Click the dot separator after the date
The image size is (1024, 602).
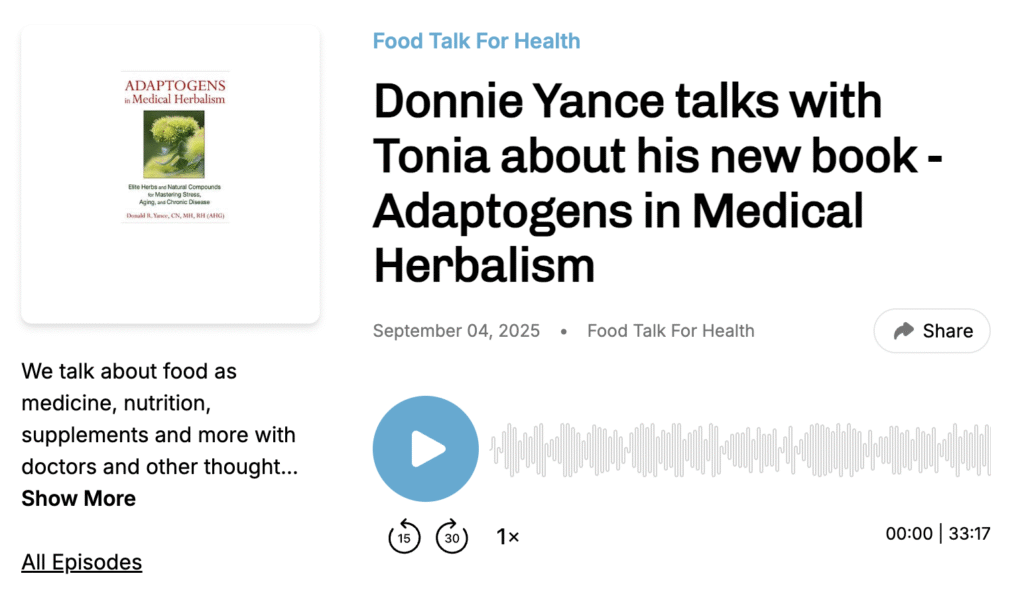(564, 331)
